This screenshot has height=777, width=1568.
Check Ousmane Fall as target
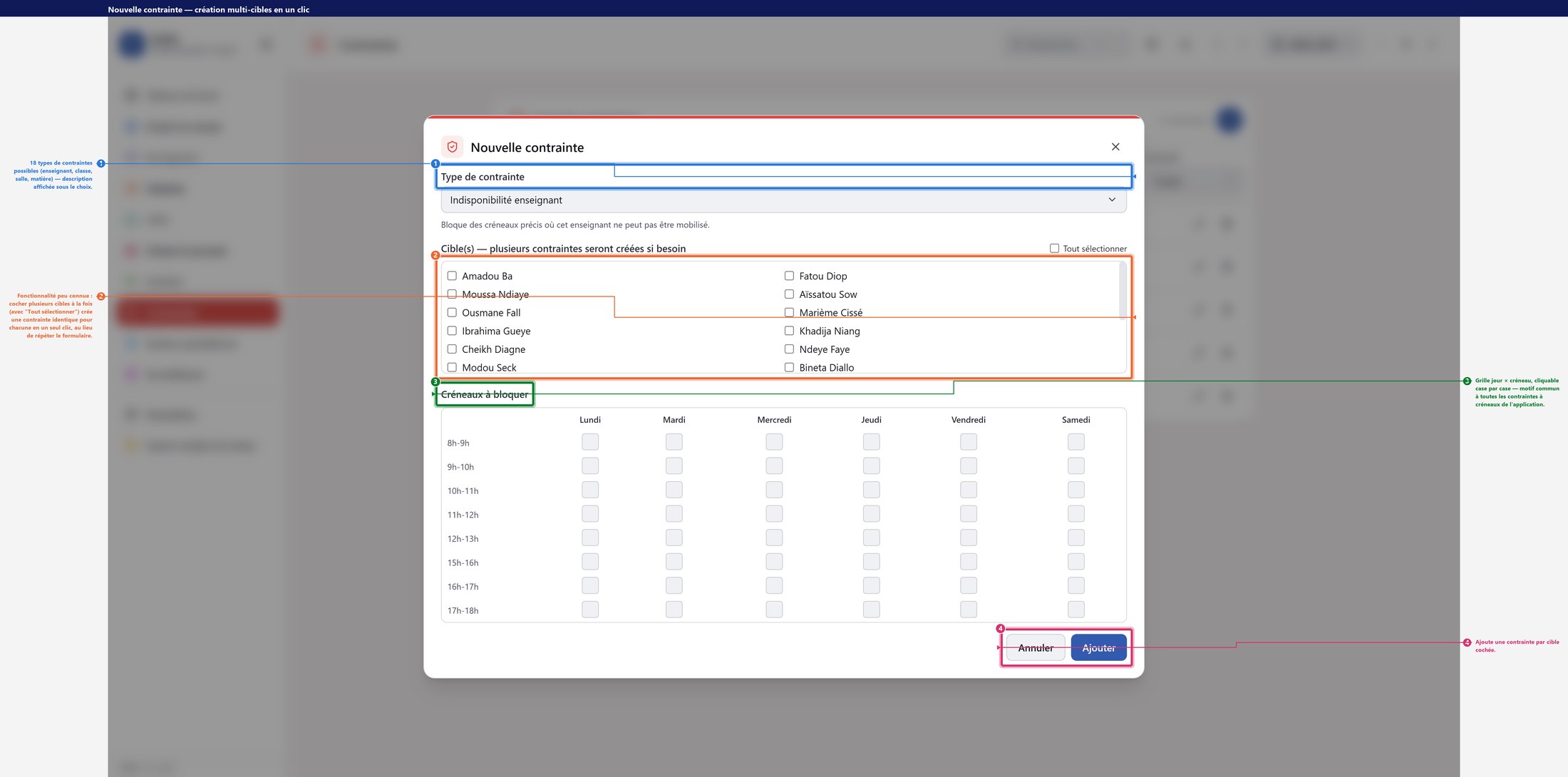click(452, 312)
